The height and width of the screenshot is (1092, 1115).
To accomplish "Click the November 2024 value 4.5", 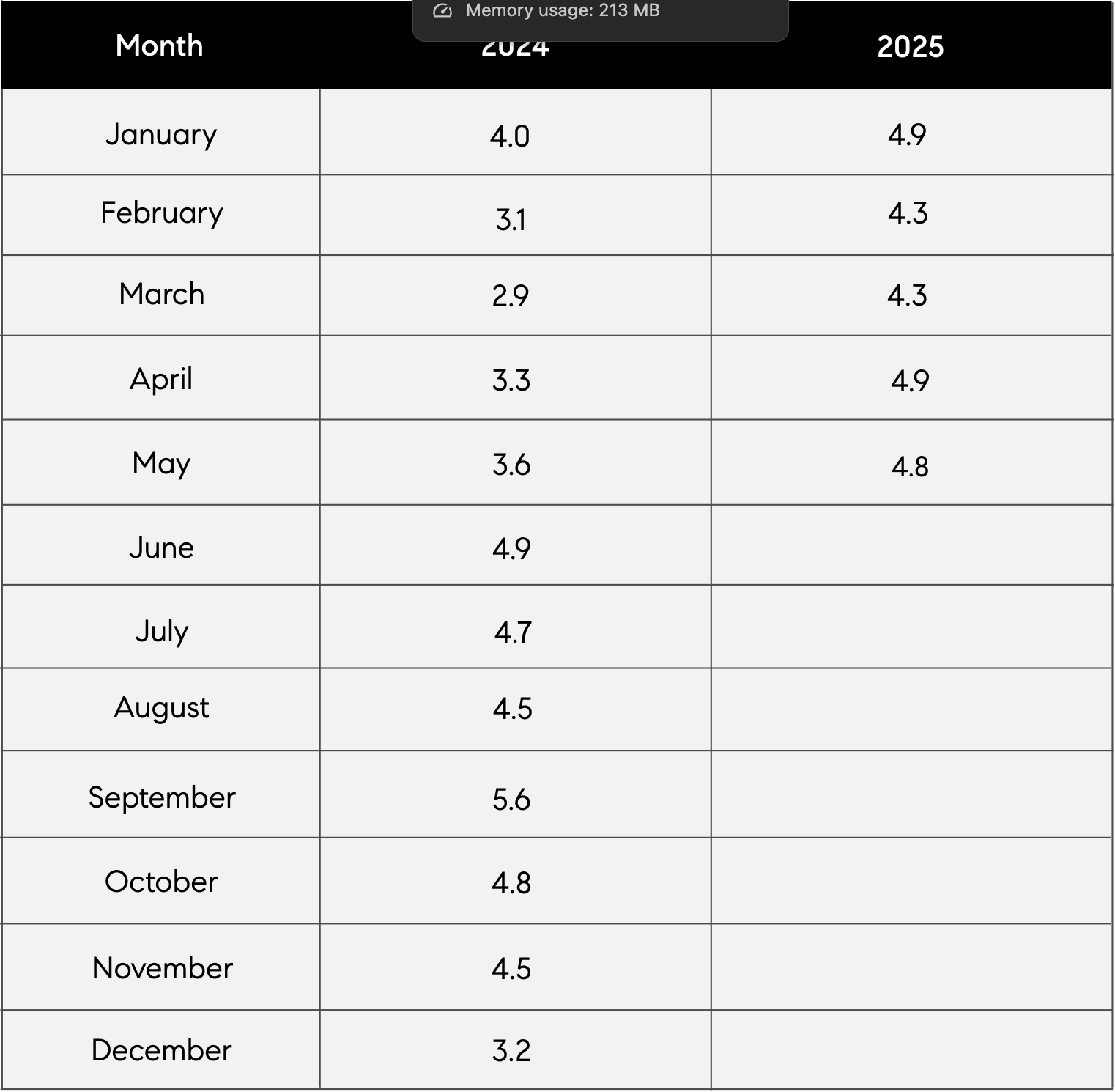I will [511, 969].
